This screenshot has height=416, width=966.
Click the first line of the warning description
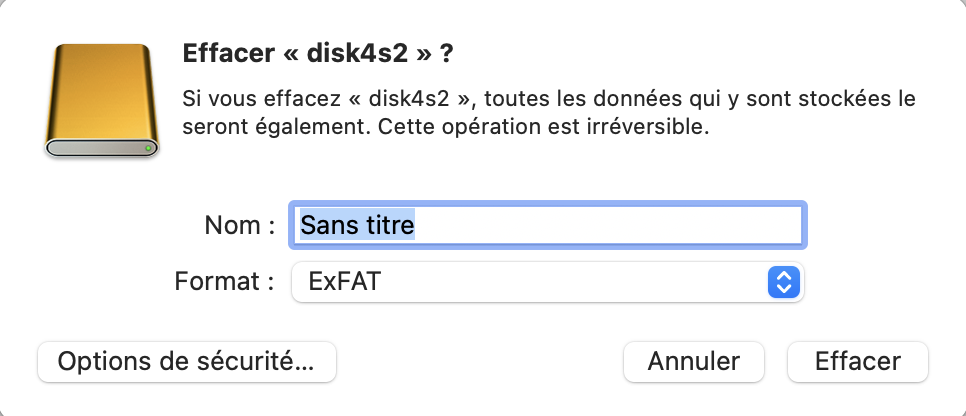549,100
